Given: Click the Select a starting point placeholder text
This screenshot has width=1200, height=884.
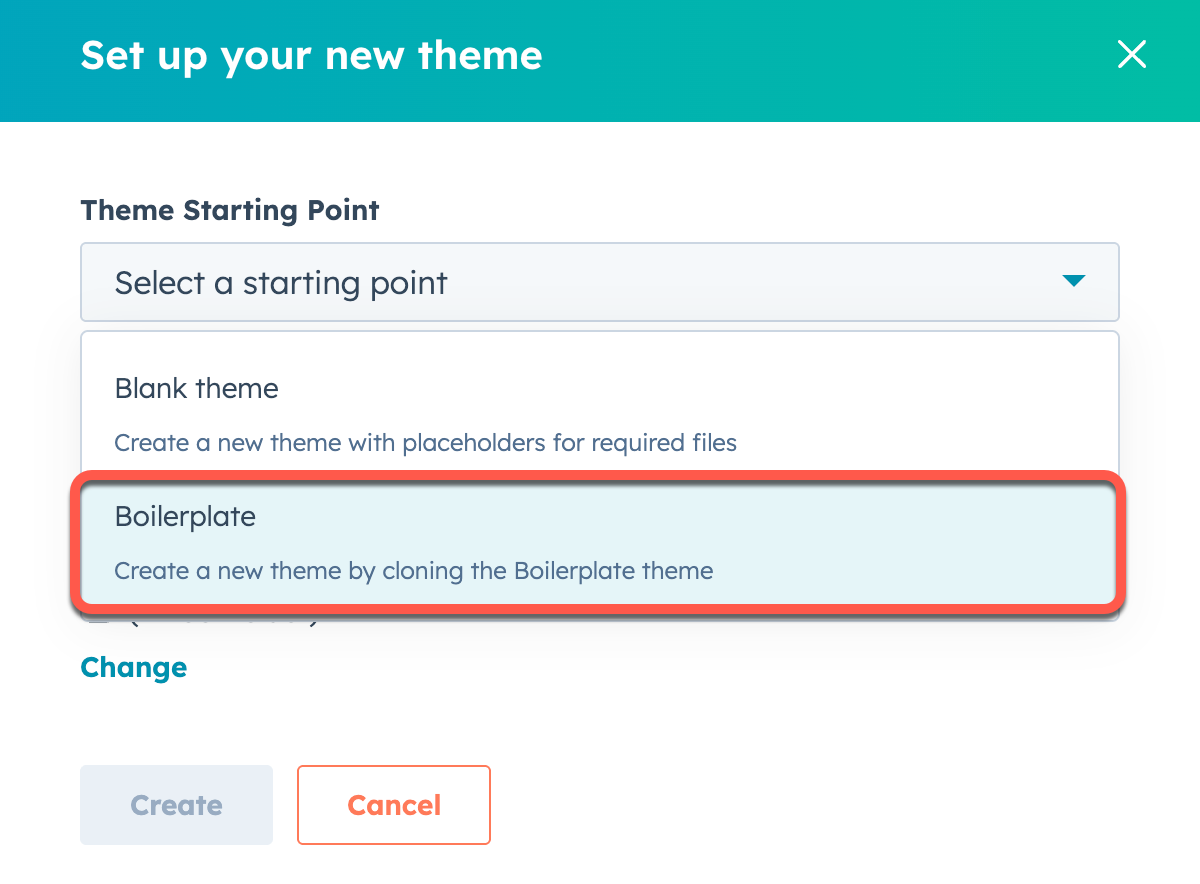Looking at the screenshot, I should (x=281, y=283).
